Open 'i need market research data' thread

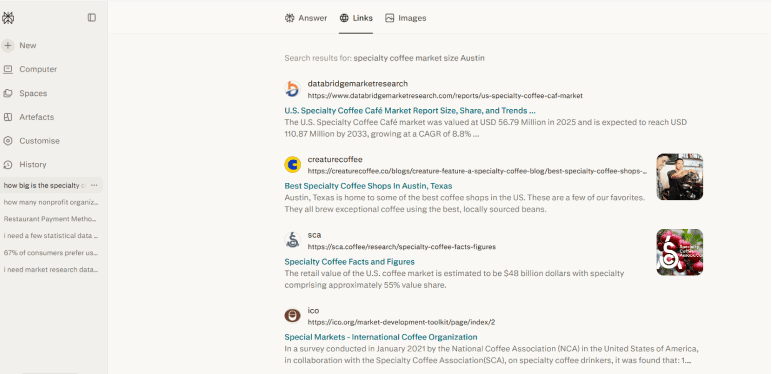pyautogui.click(x=51, y=270)
